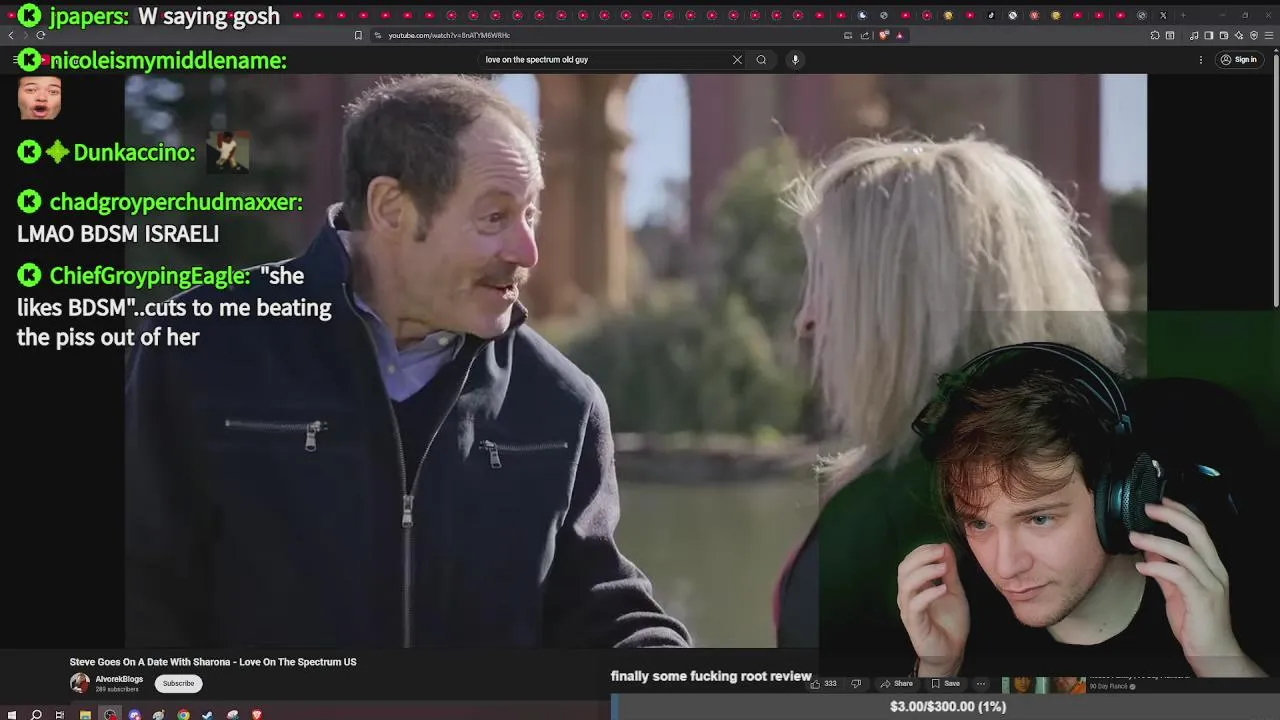Open the browser extensions puzzle icon
The image size is (1280, 720).
1155,35
